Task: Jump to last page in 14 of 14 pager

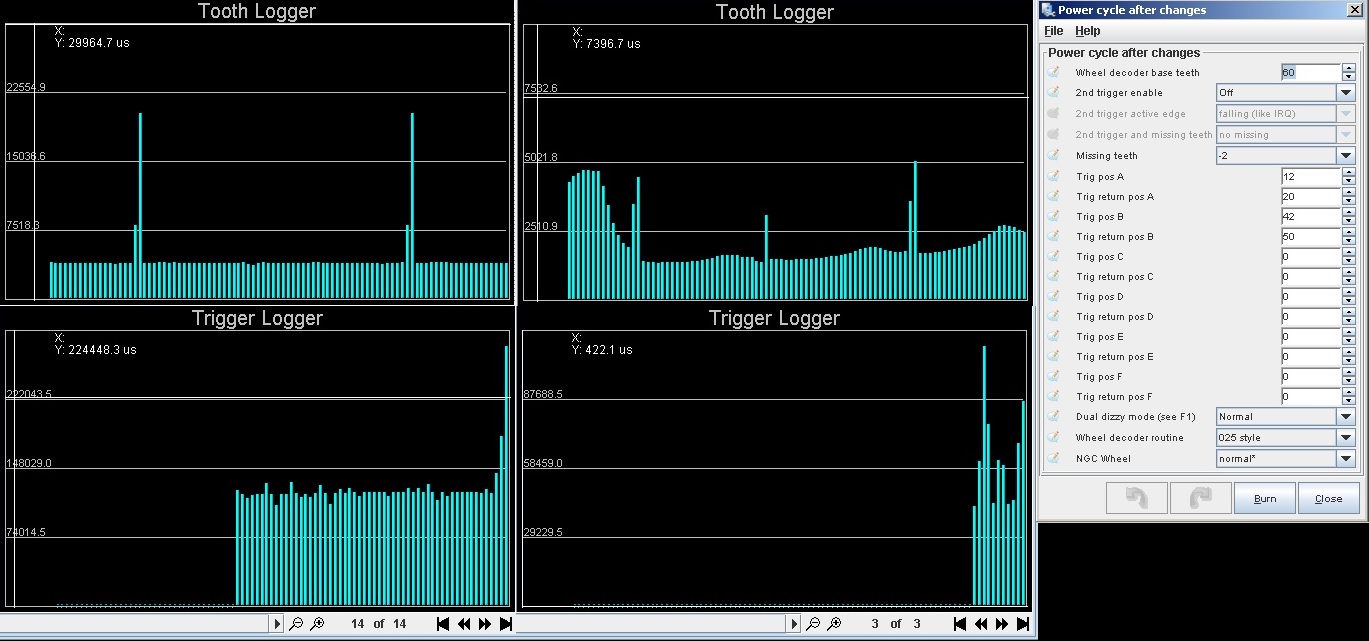Action: click(x=505, y=624)
